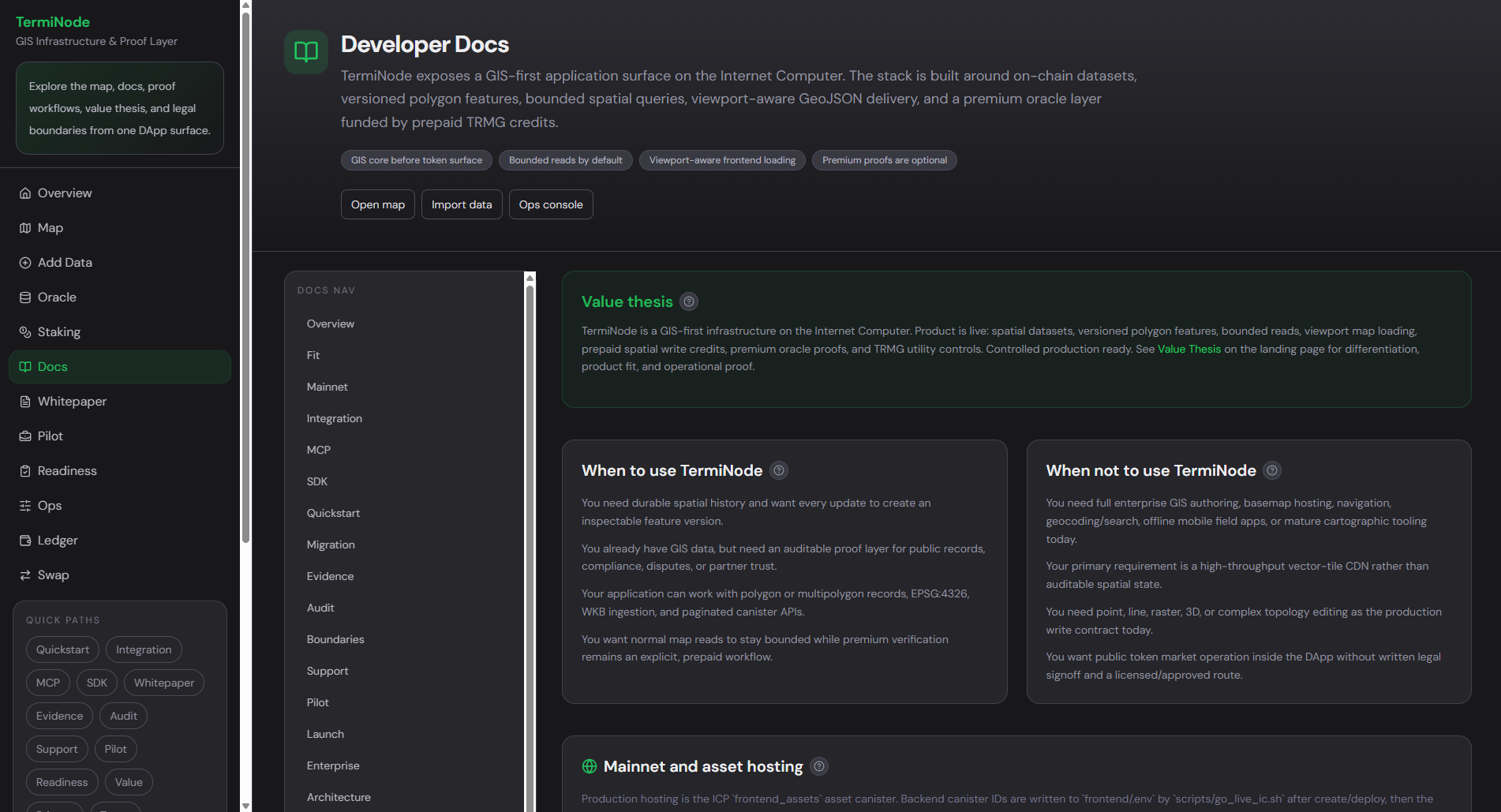Click the Add Data plus icon
1501x812 pixels.
pyautogui.click(x=25, y=263)
